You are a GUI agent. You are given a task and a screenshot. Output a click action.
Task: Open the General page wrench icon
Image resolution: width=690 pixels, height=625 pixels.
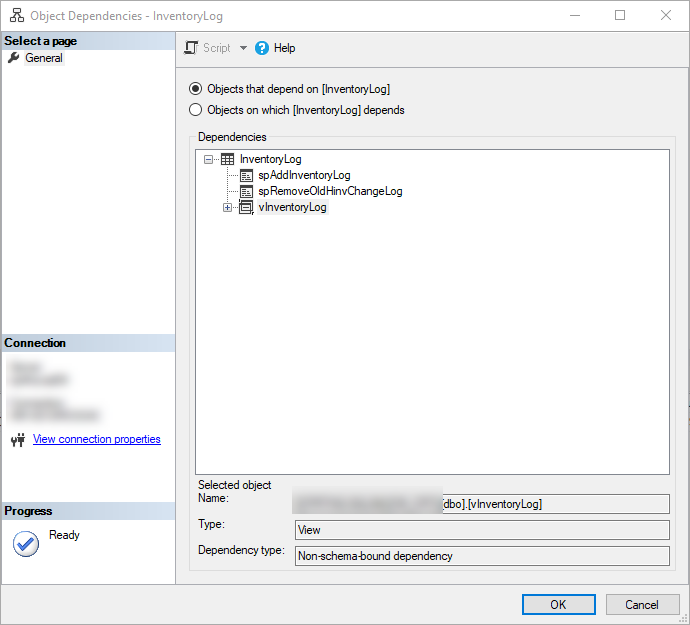point(14,58)
